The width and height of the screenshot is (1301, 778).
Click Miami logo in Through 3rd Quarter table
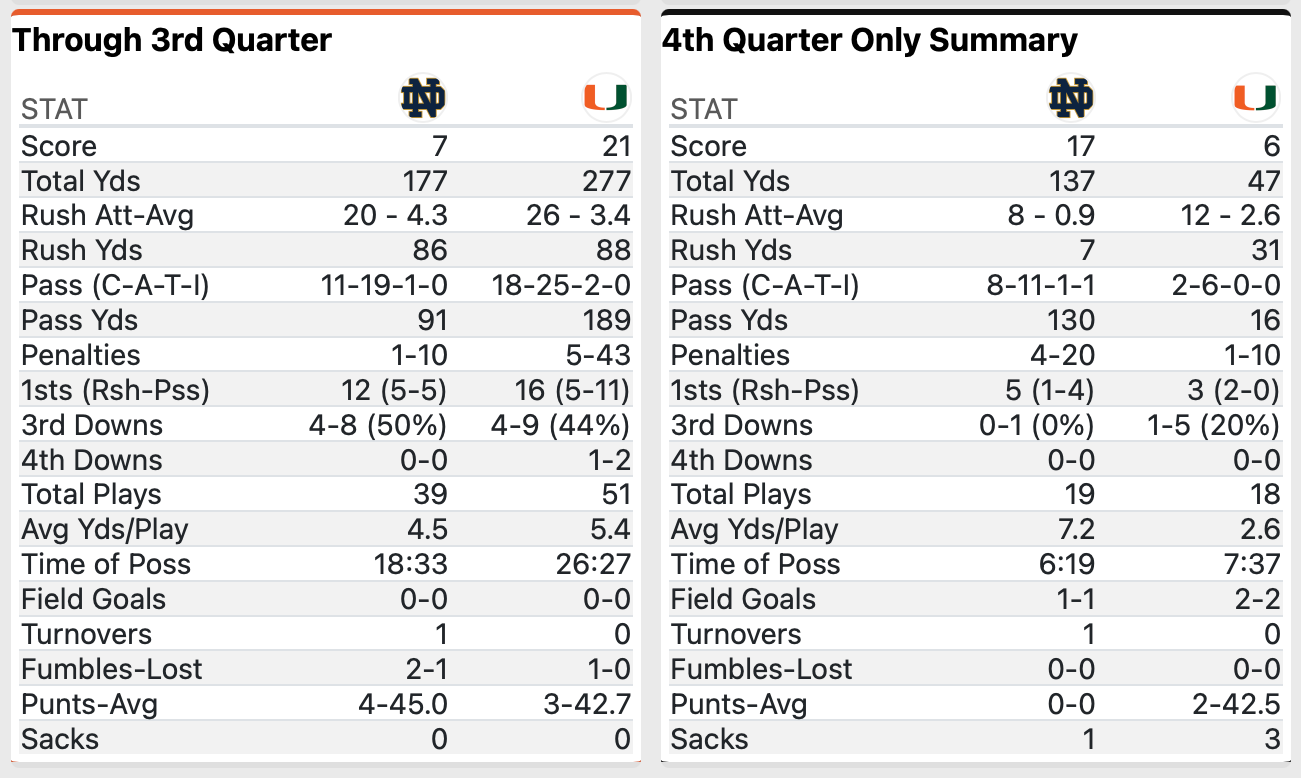605,98
